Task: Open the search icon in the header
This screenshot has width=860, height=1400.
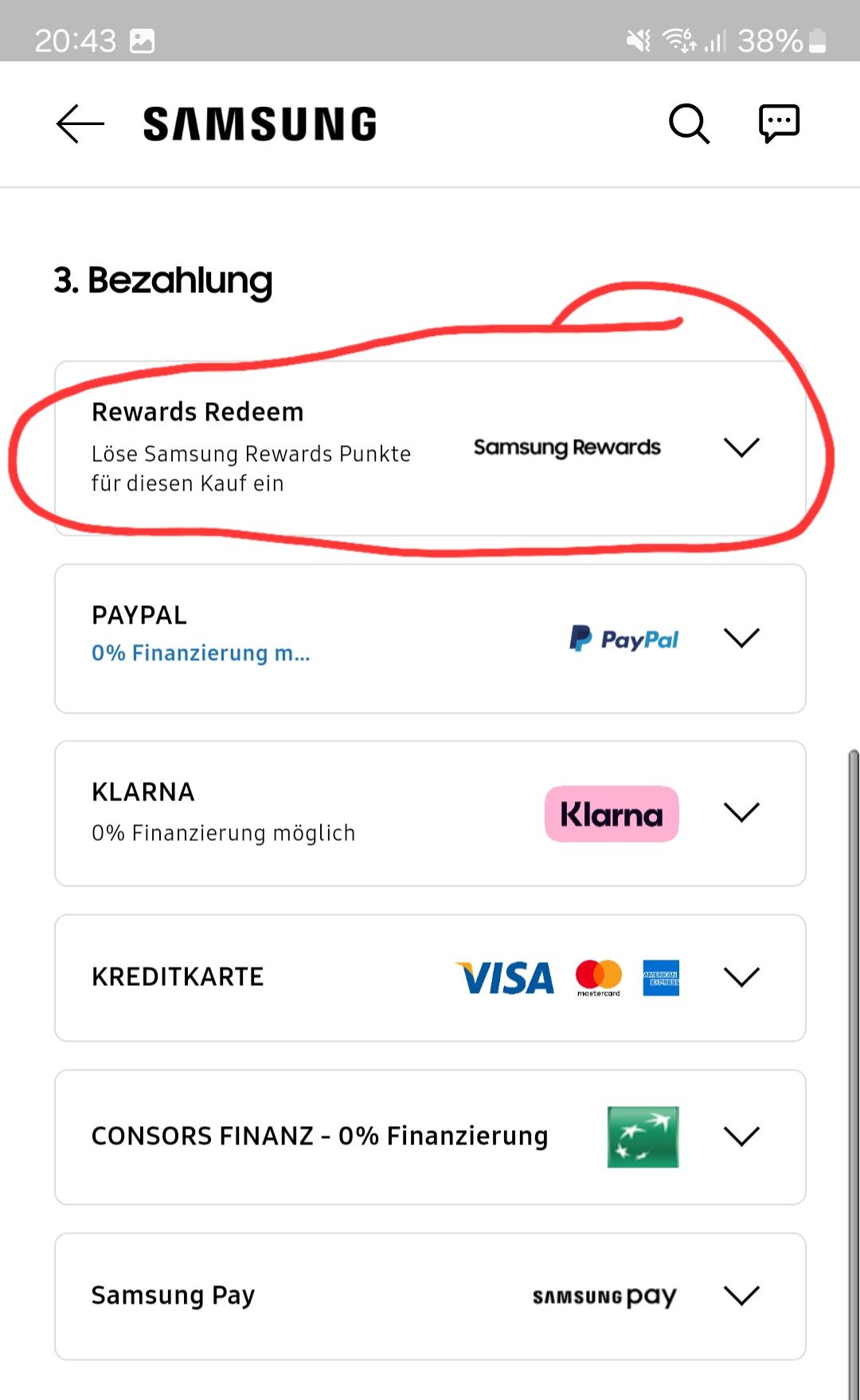Action: pyautogui.click(x=689, y=123)
